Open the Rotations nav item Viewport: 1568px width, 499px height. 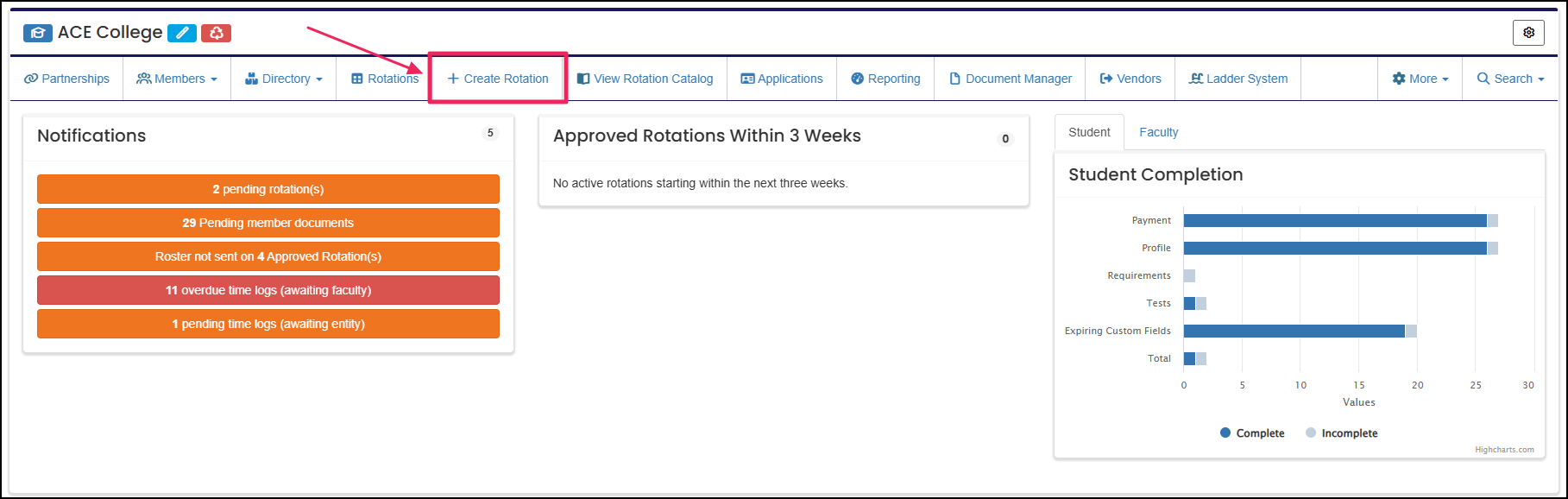click(385, 79)
